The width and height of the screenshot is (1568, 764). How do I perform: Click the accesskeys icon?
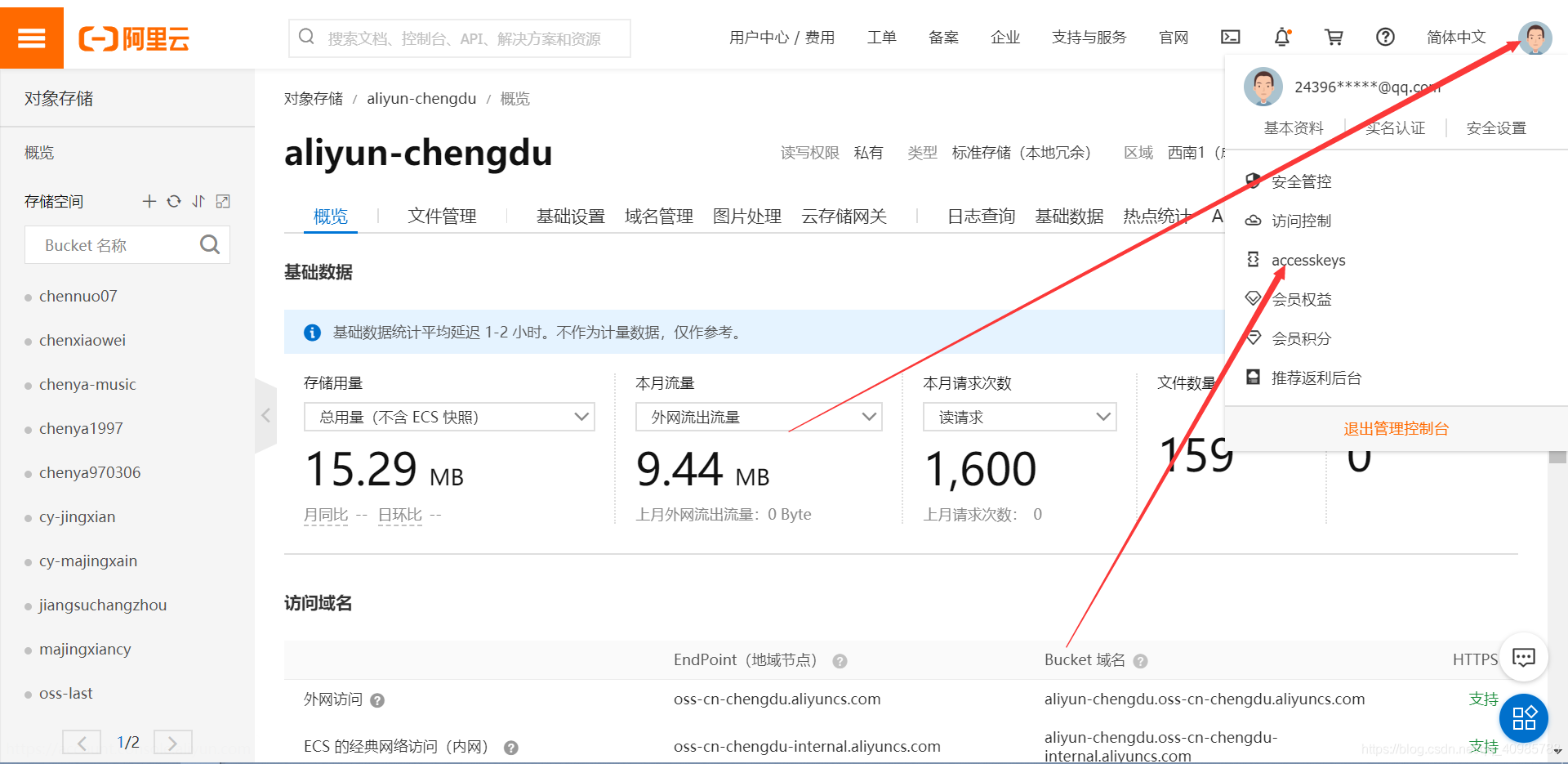tap(1253, 259)
